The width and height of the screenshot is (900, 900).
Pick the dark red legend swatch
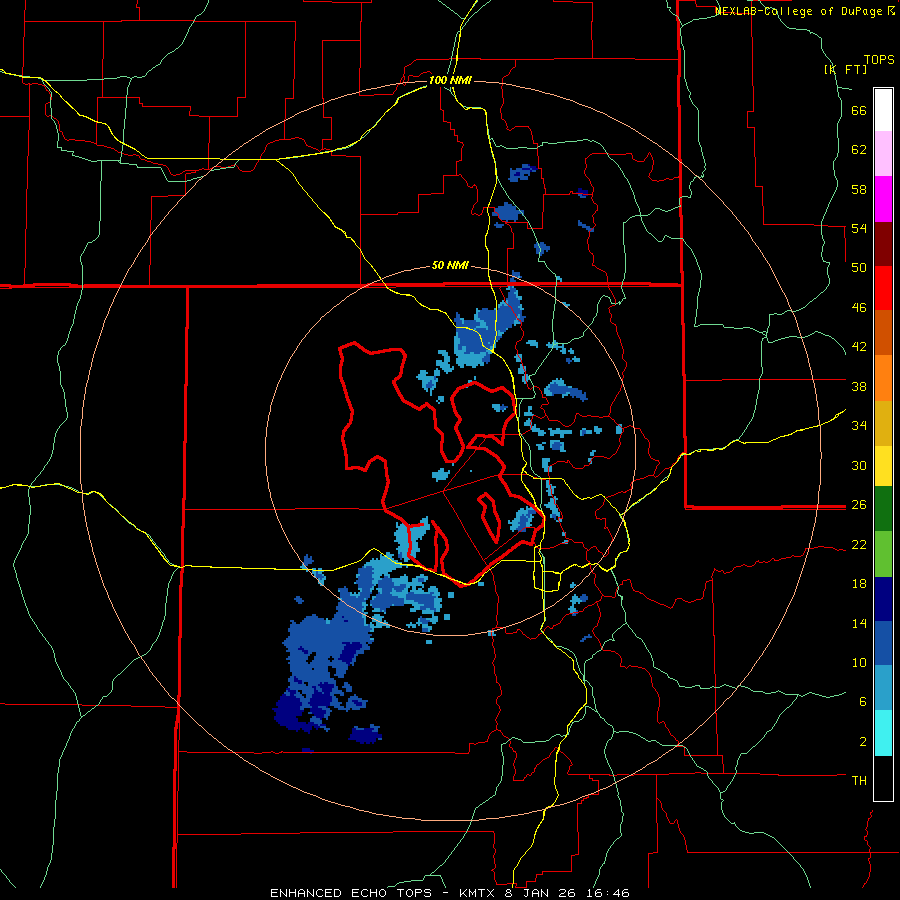(883, 244)
